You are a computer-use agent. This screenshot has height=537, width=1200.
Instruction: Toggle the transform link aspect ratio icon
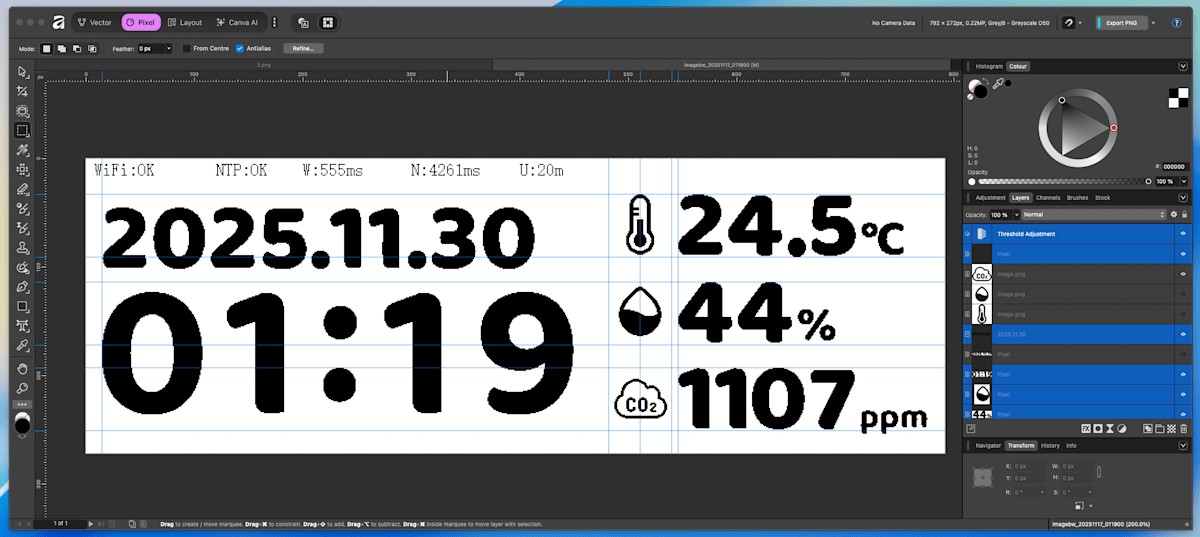click(1099, 470)
